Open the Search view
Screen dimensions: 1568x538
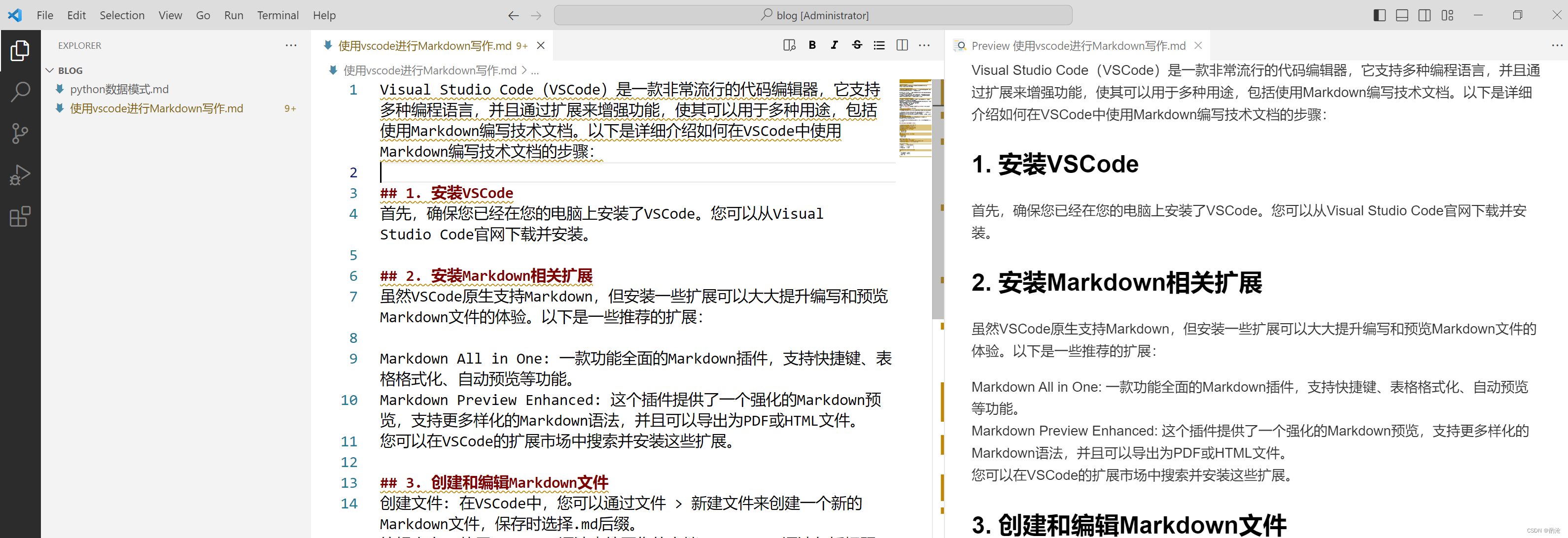click(x=20, y=91)
